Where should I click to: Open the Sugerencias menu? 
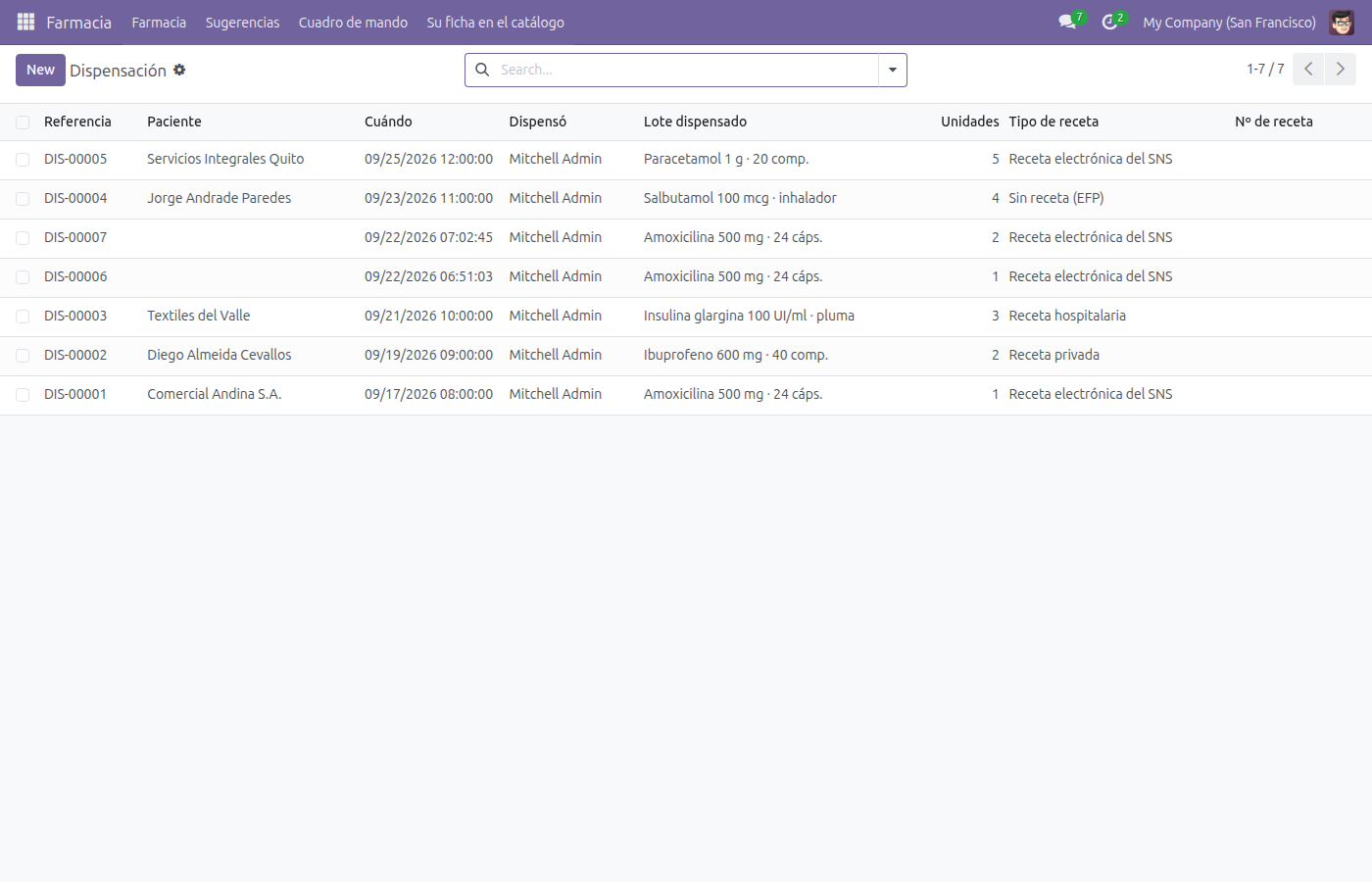242,22
